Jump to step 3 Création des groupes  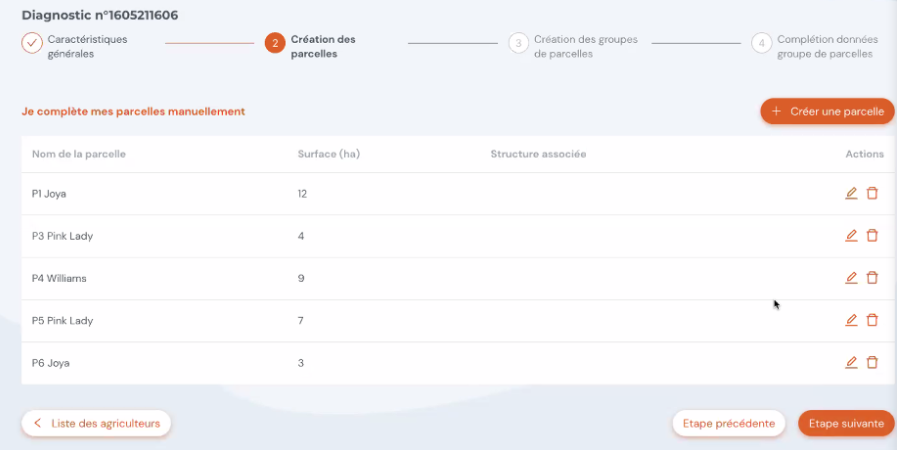tap(518, 44)
